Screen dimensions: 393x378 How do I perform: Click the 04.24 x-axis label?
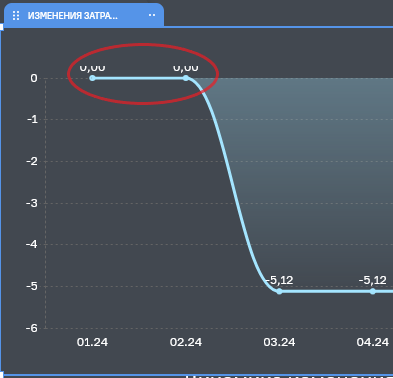point(373,342)
